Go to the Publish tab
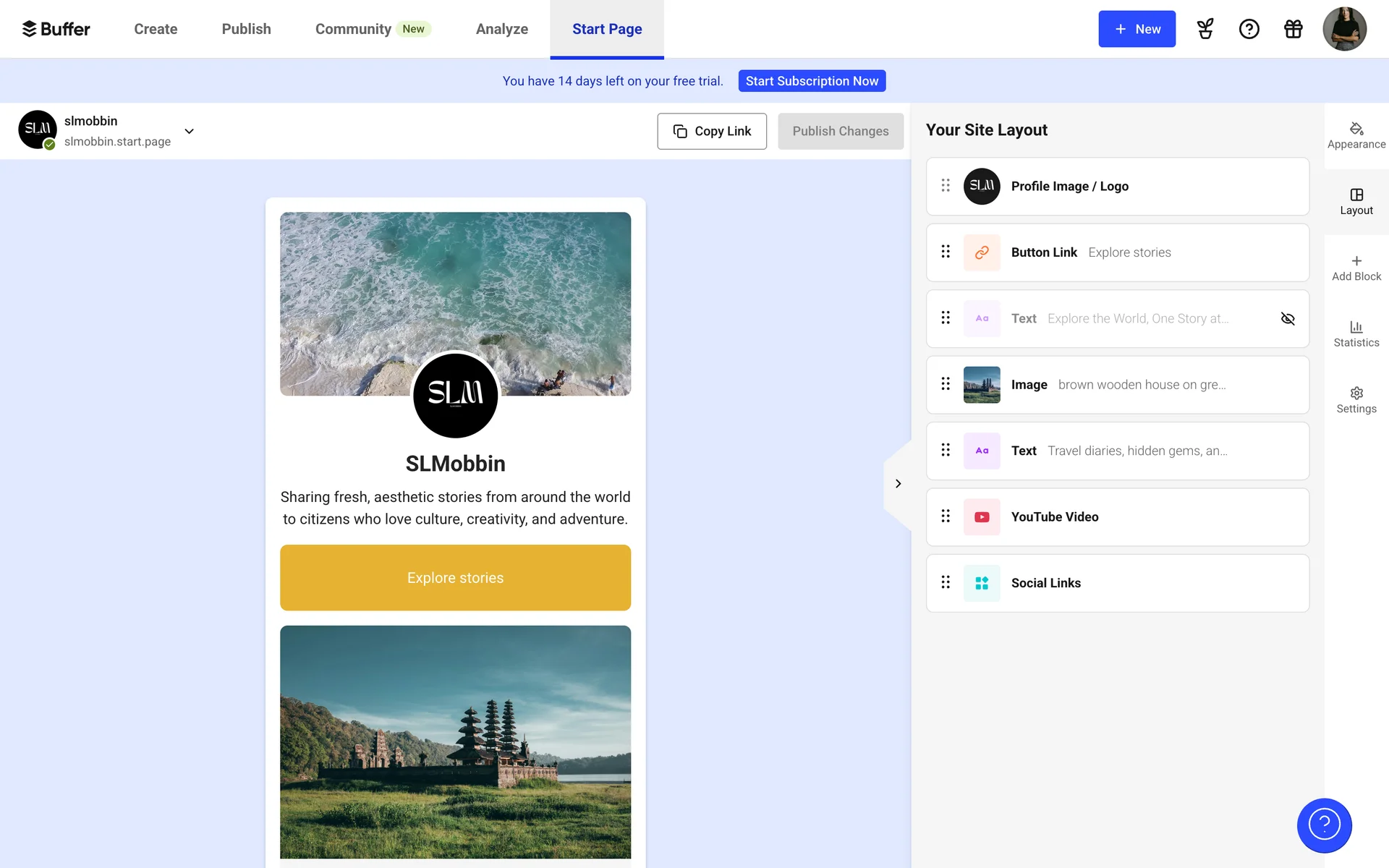Screen dimensions: 1389x868 tap(246, 29)
